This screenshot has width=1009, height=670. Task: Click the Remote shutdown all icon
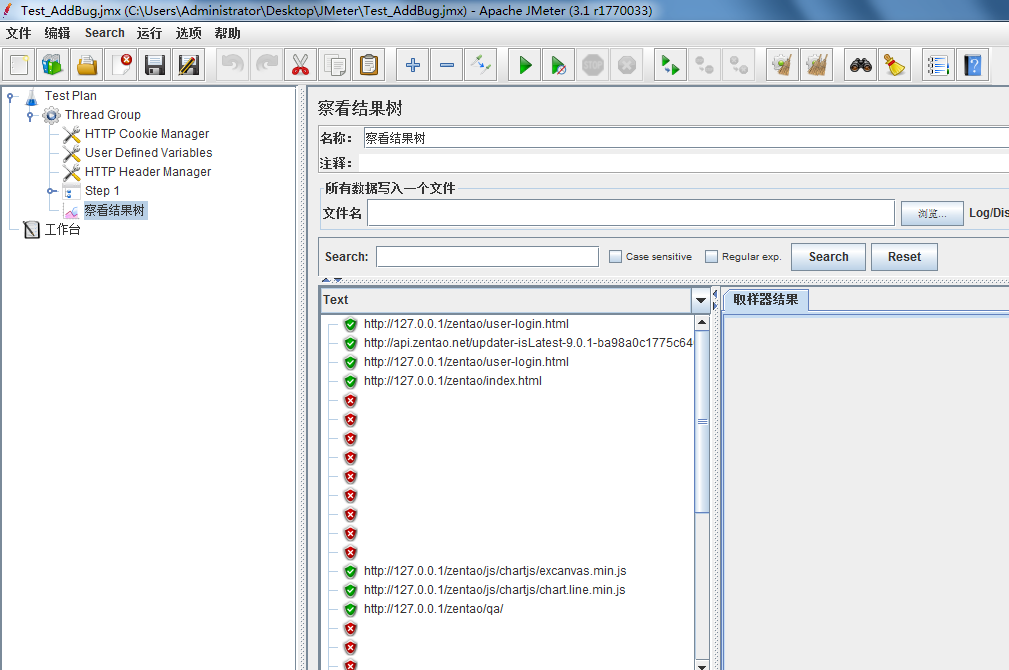(x=738, y=64)
